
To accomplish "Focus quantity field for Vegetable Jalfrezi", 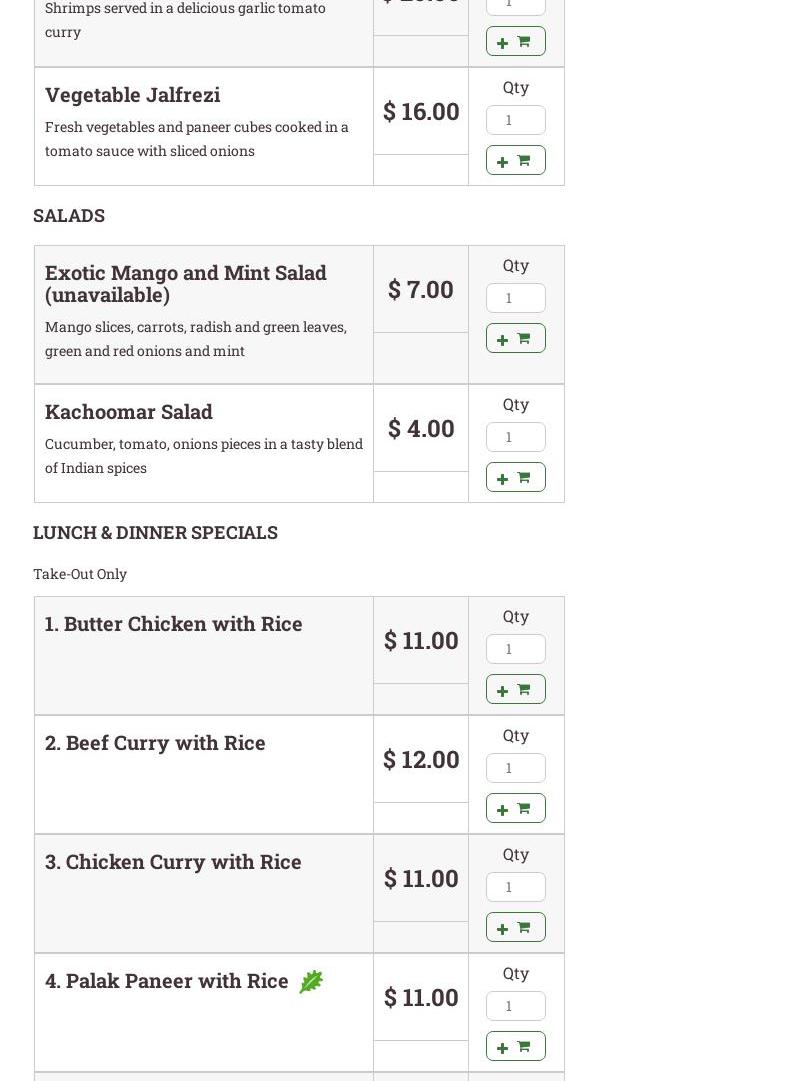I will [515, 120].
